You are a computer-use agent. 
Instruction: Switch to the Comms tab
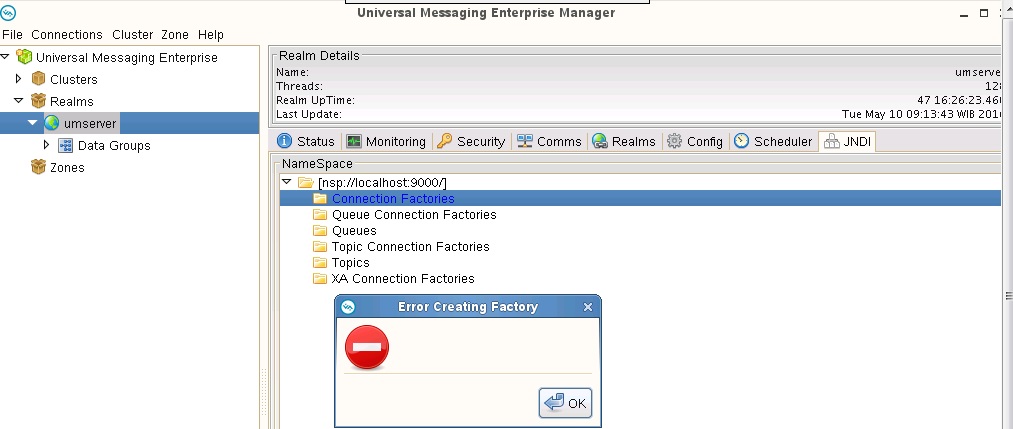[x=550, y=141]
